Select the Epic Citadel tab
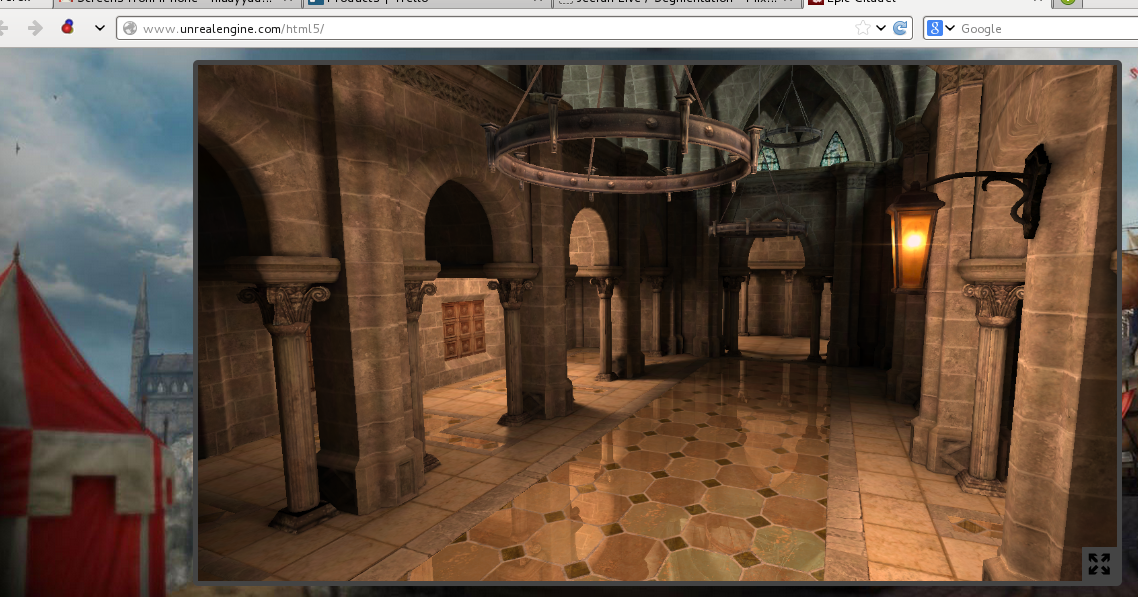The image size is (1138, 597). tap(929, 2)
